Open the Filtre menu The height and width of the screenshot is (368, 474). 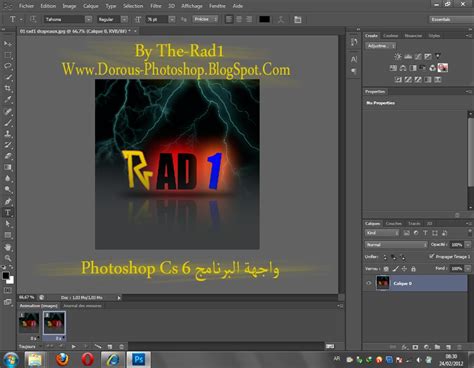(156, 6)
